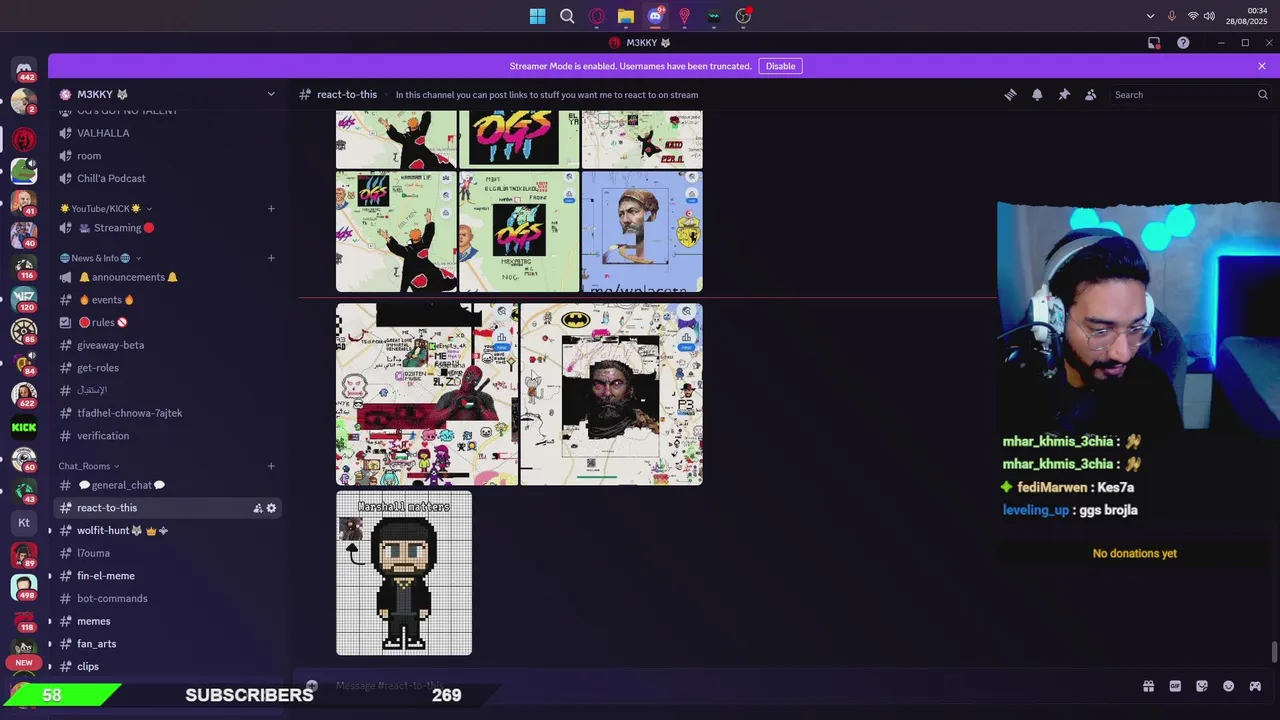Disable Streamer Mode

point(780,66)
